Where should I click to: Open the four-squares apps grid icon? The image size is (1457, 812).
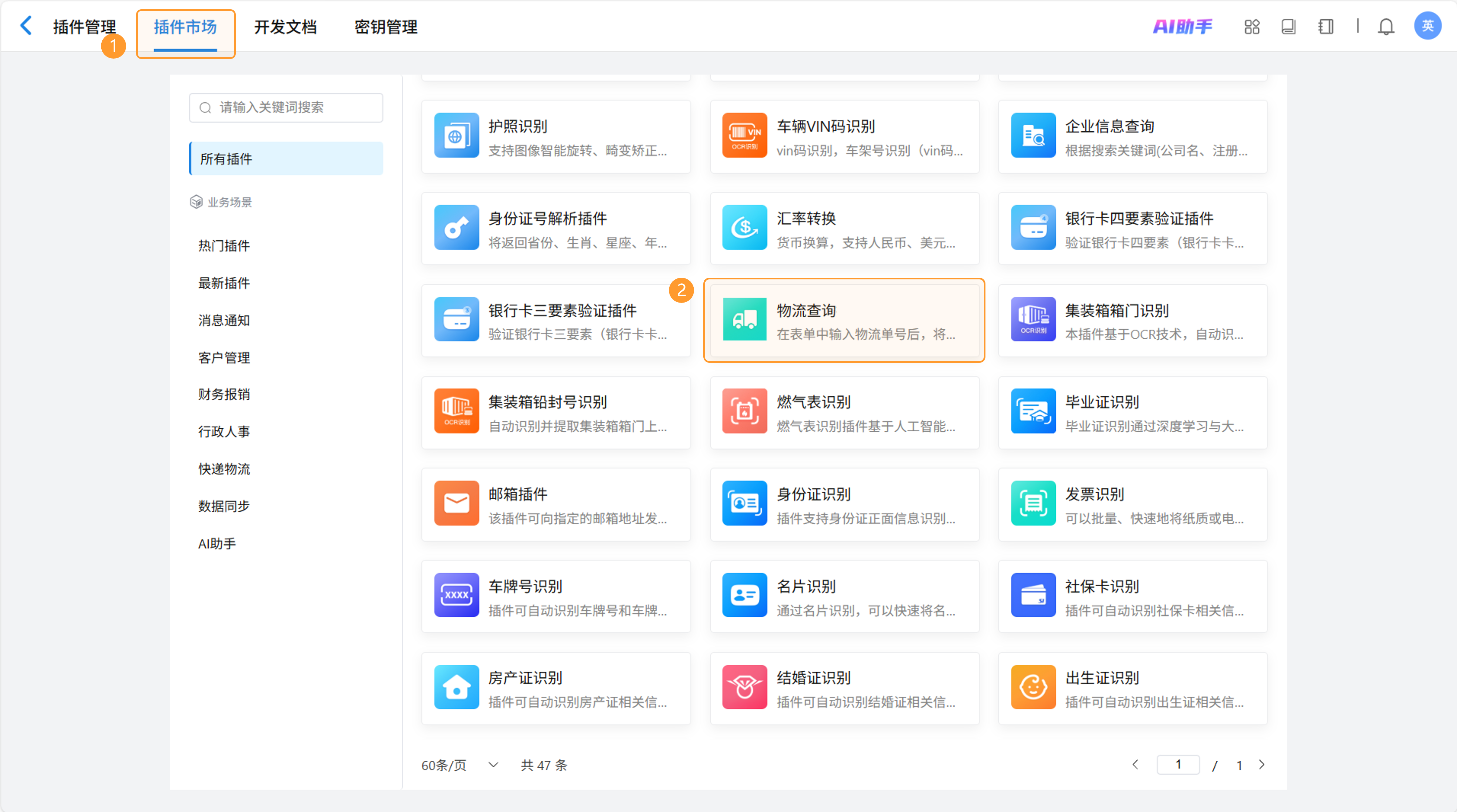[1252, 26]
